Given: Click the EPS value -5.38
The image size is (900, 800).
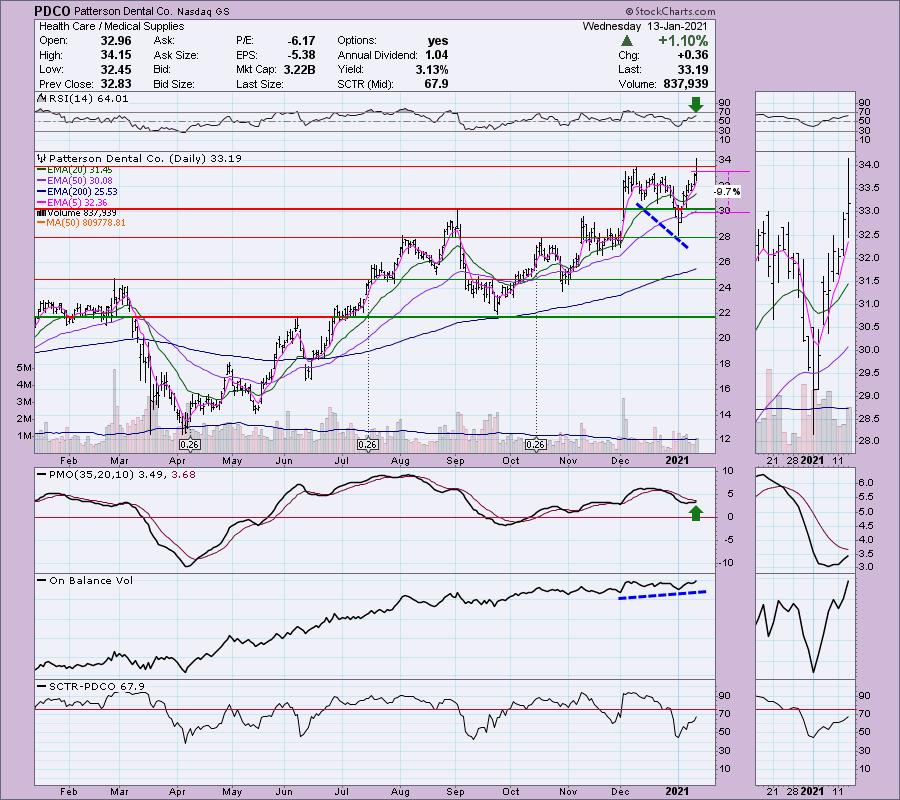Looking at the screenshot, I should tap(301, 55).
